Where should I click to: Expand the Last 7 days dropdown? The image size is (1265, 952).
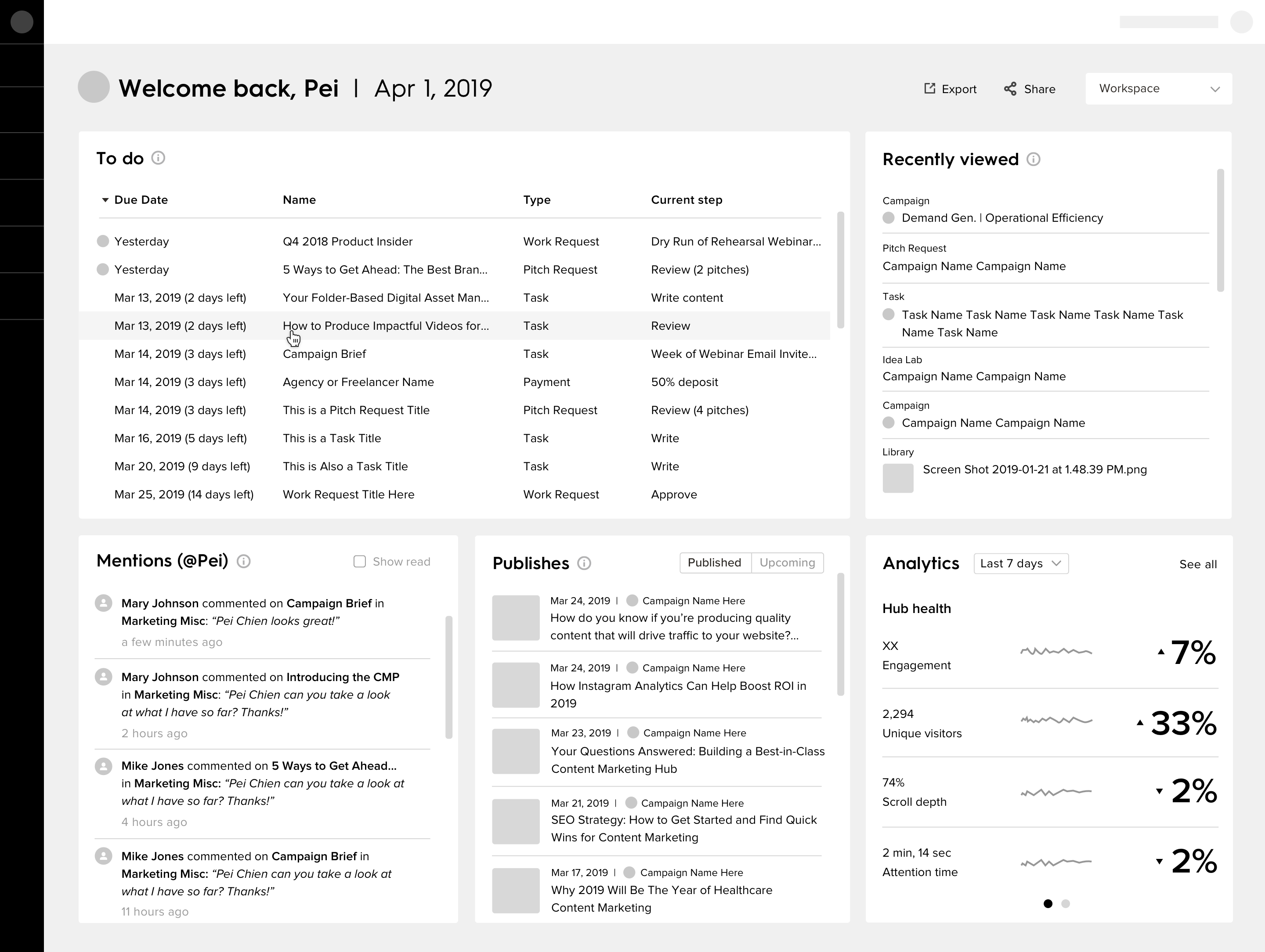pyautogui.click(x=1021, y=564)
